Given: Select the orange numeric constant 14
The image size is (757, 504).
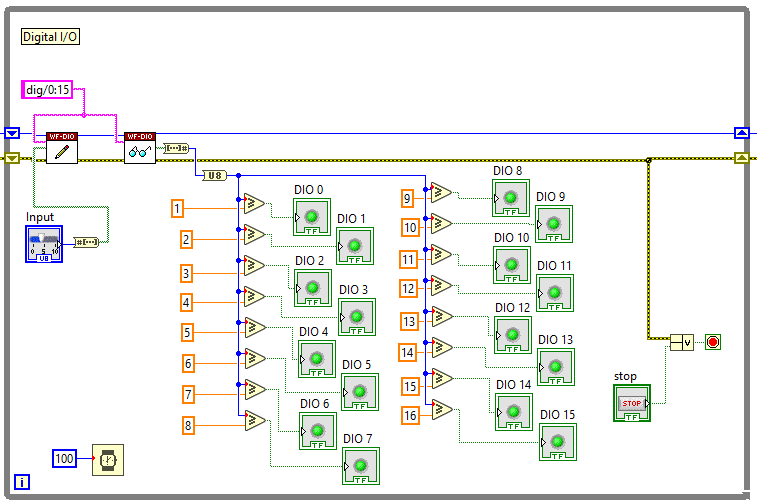Looking at the screenshot, I should (x=407, y=352).
